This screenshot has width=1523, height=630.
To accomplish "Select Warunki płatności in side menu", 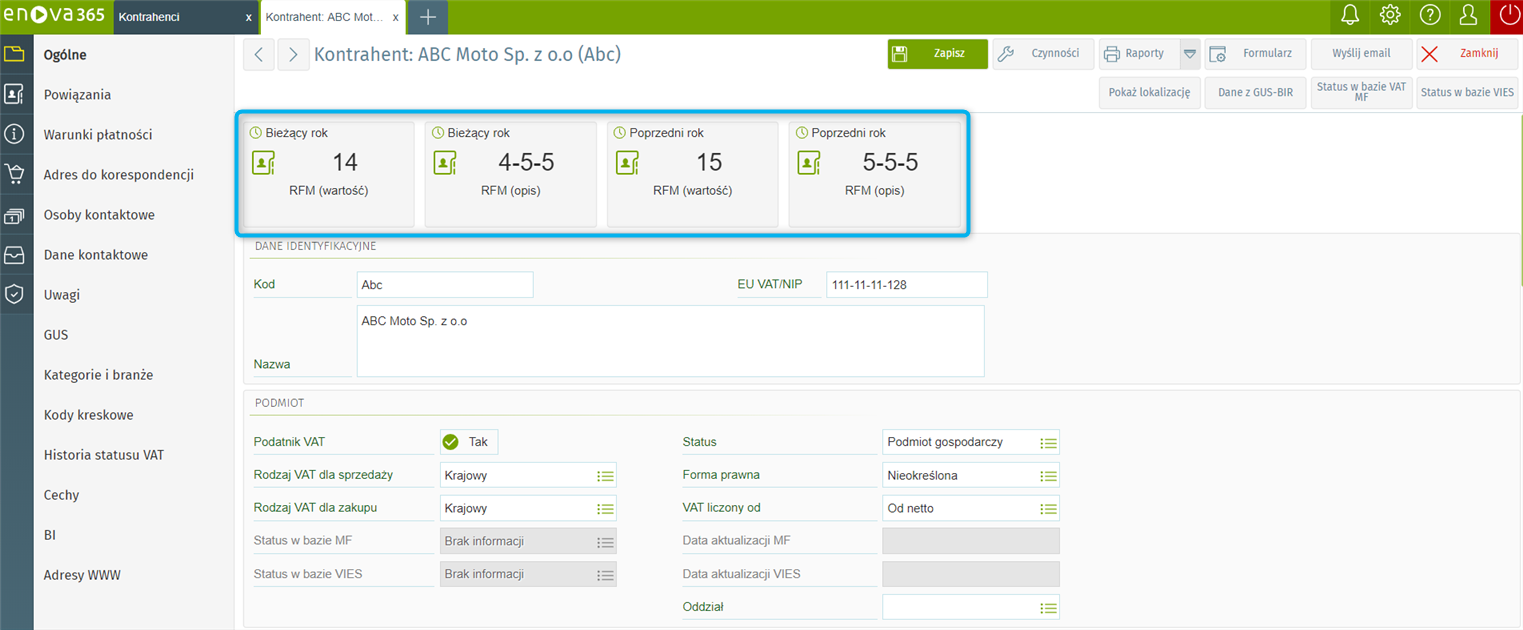I will (98, 135).
